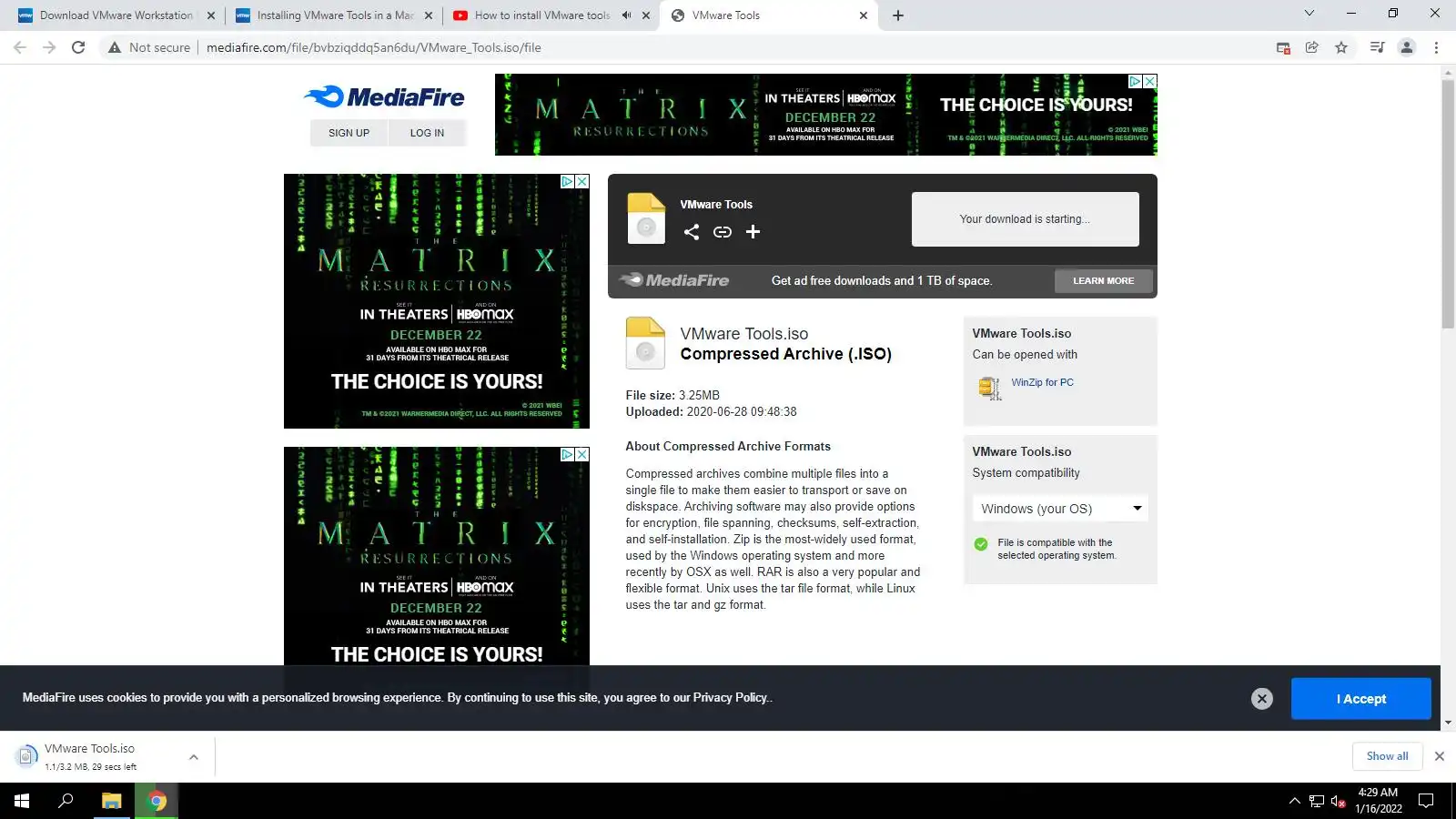This screenshot has height=819, width=1456.
Task: Click the copy link icon under VMware Tools
Action: [x=723, y=232]
